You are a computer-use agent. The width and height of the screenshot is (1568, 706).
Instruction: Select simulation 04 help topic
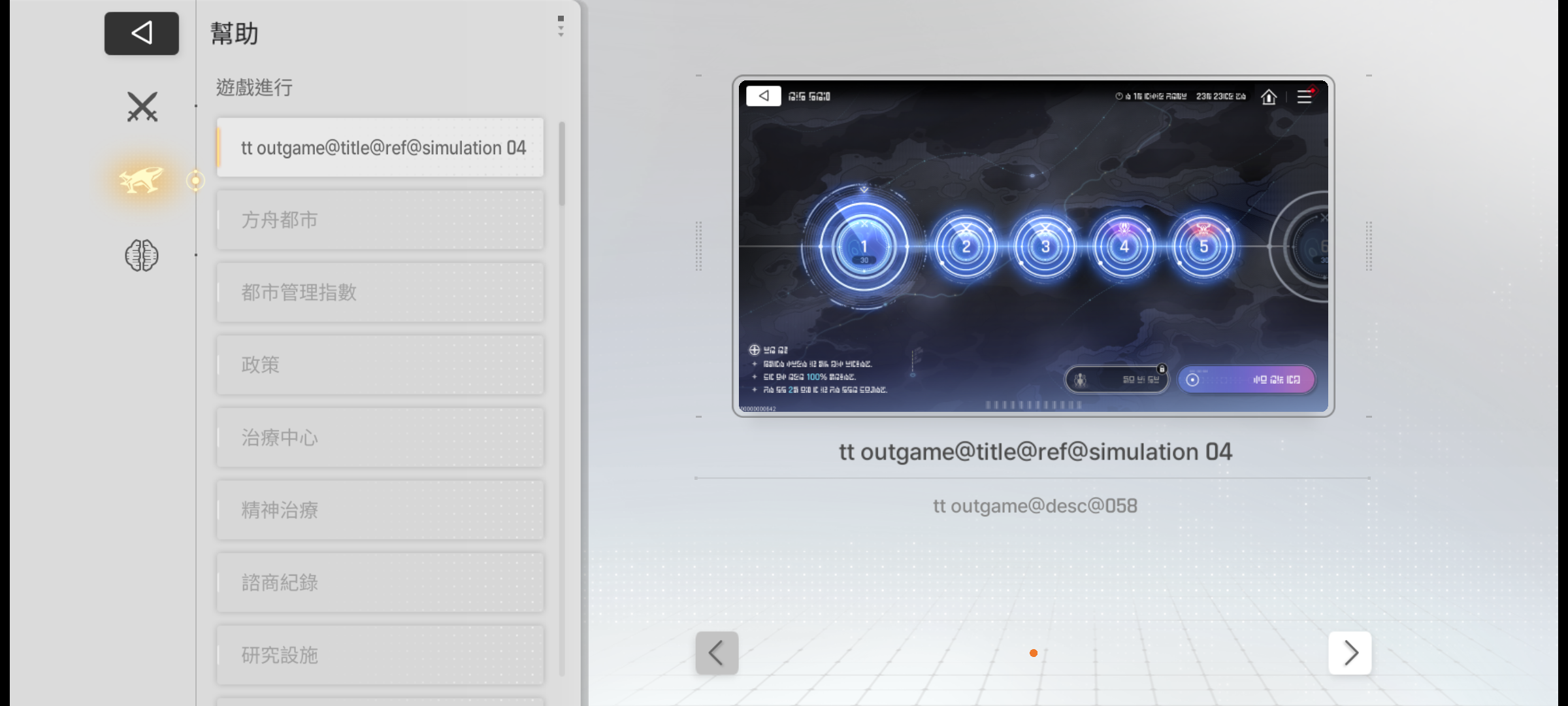coord(380,148)
